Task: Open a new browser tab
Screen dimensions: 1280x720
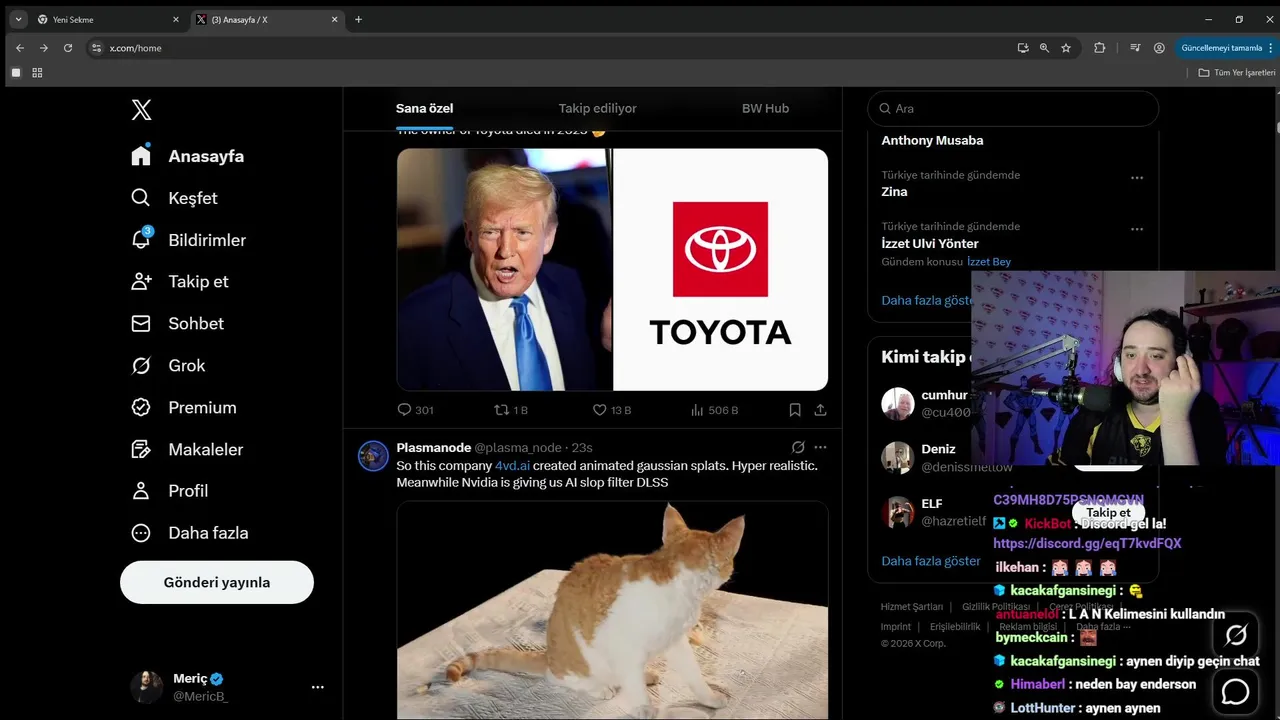Action: point(358,19)
